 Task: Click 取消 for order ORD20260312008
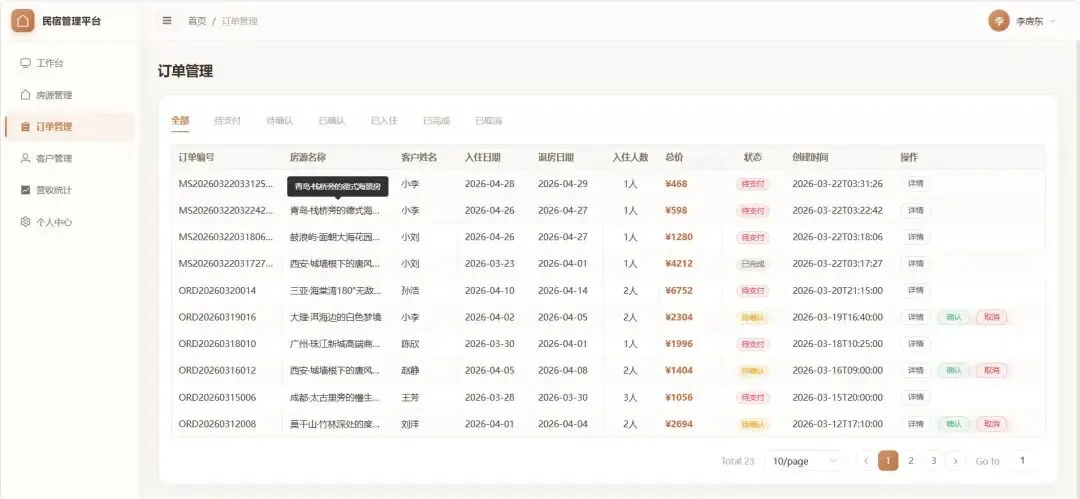(992, 424)
